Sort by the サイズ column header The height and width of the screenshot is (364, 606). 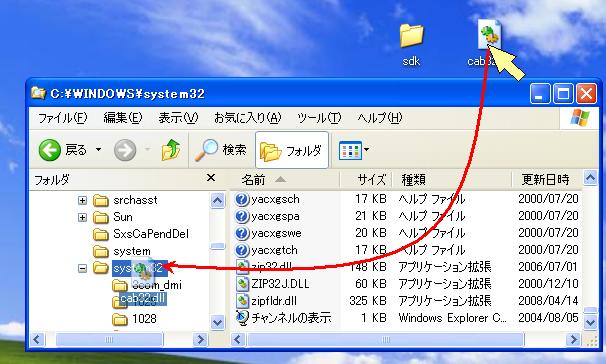[366, 179]
